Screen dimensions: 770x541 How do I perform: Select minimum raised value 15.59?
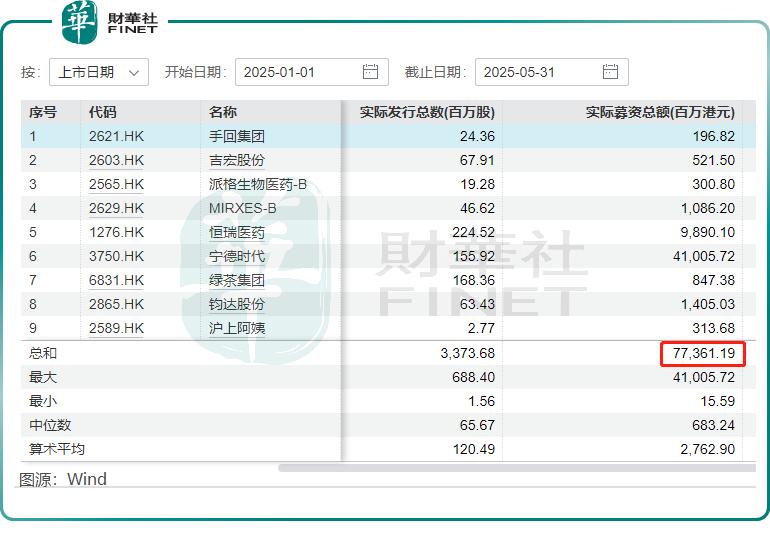717,402
